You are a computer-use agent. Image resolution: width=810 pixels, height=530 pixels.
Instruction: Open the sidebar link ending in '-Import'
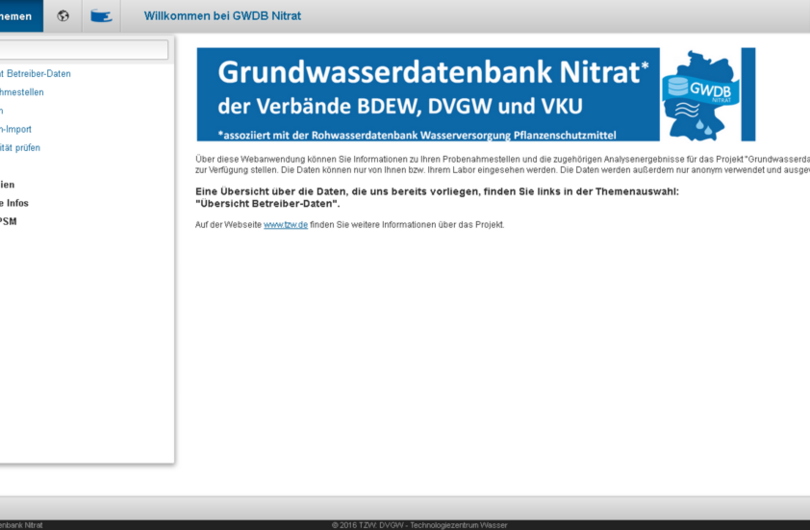pyautogui.click(x=16, y=129)
